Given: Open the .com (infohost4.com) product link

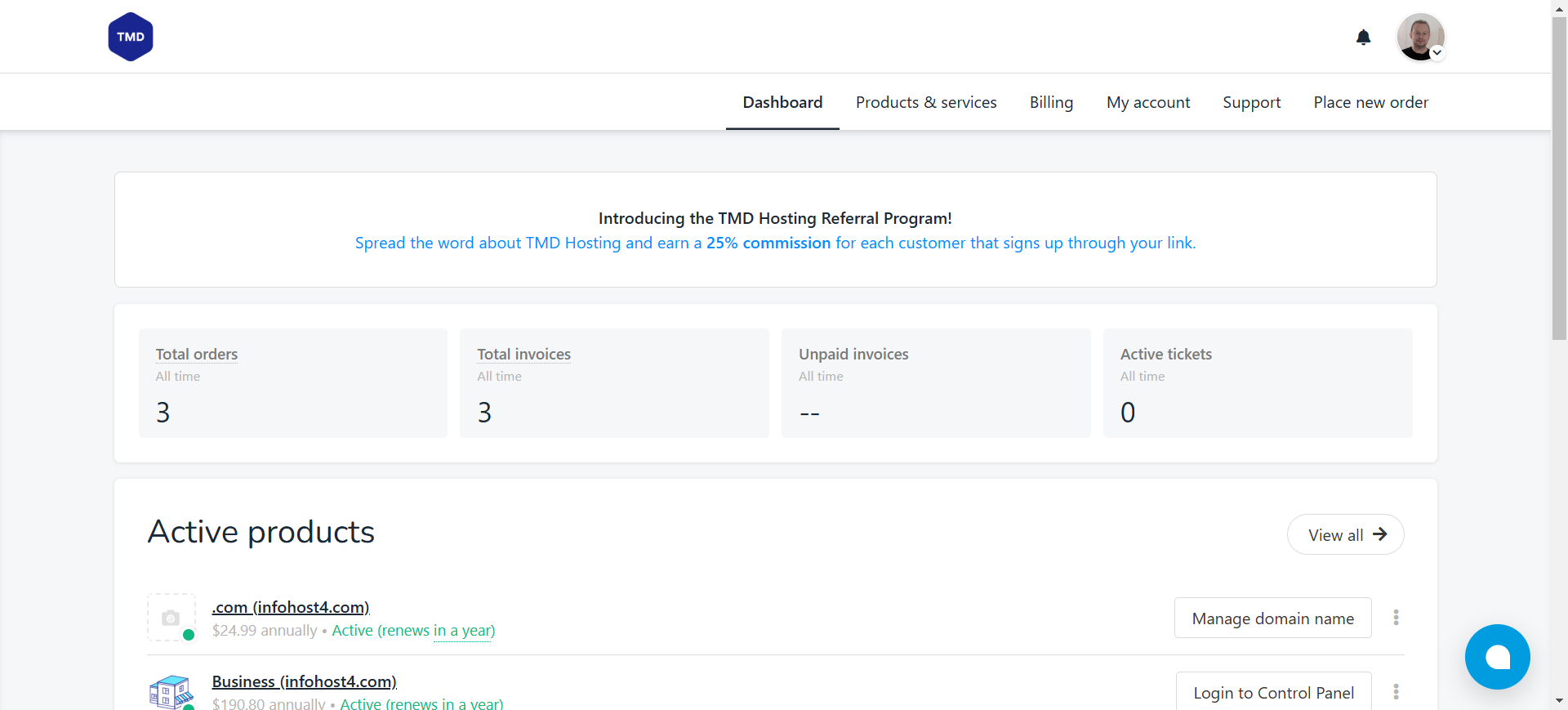Looking at the screenshot, I should pyautogui.click(x=291, y=607).
